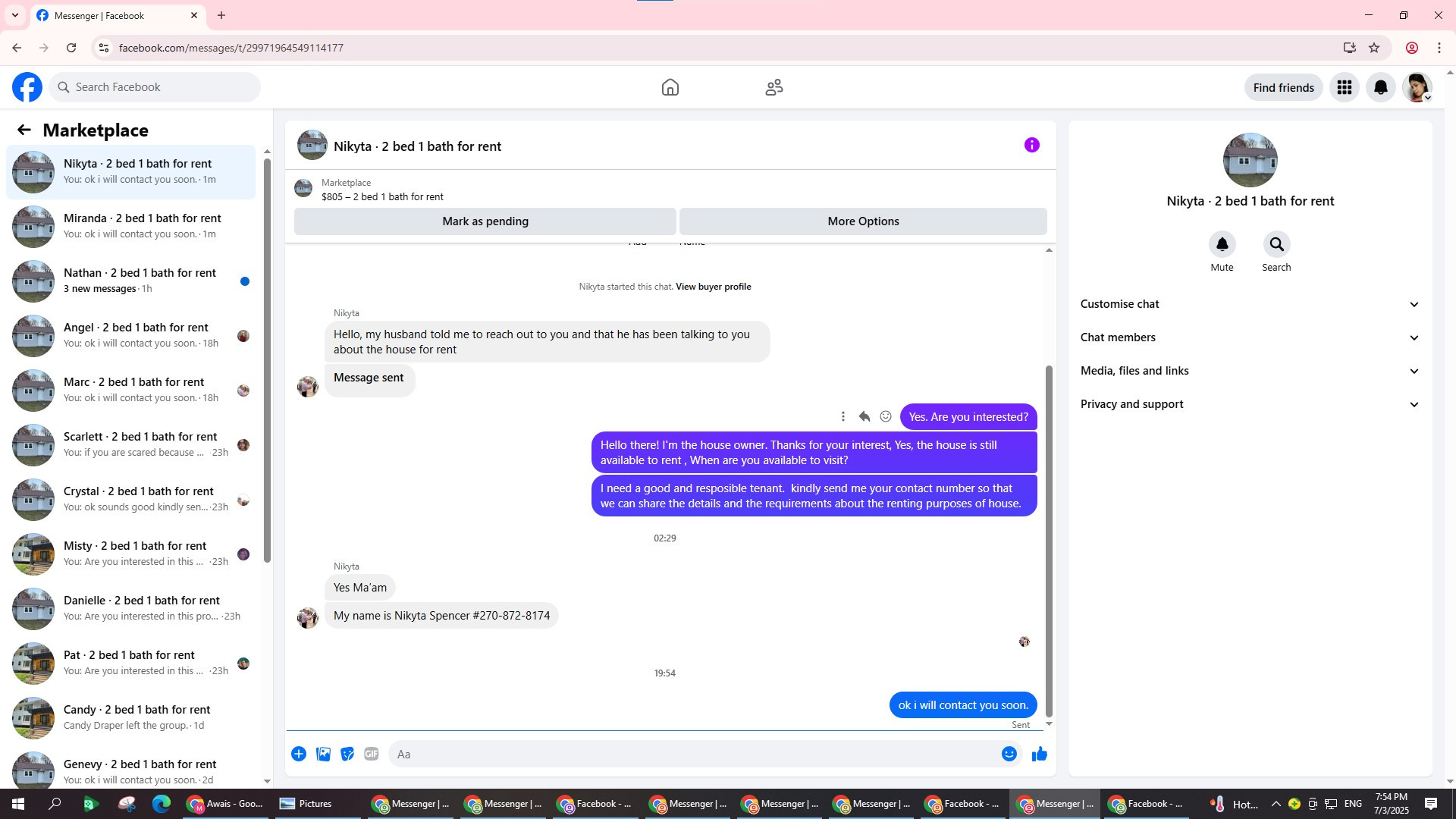
Task: Click the GIF chooser icon
Action: (x=371, y=754)
